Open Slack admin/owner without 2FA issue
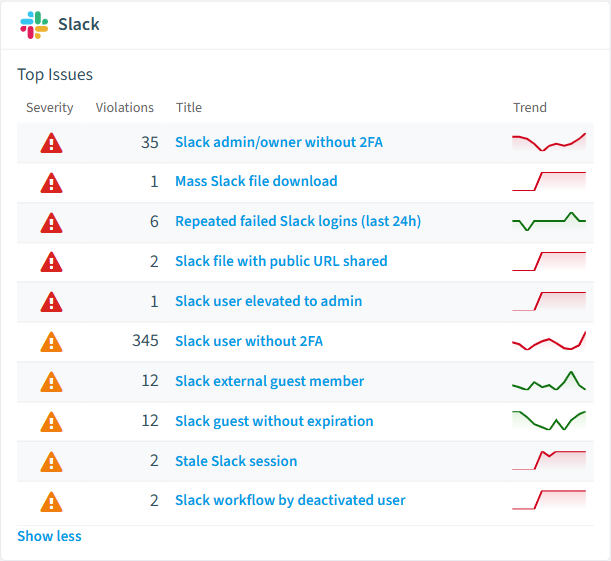Screen dimensions: 611x561 [279, 142]
